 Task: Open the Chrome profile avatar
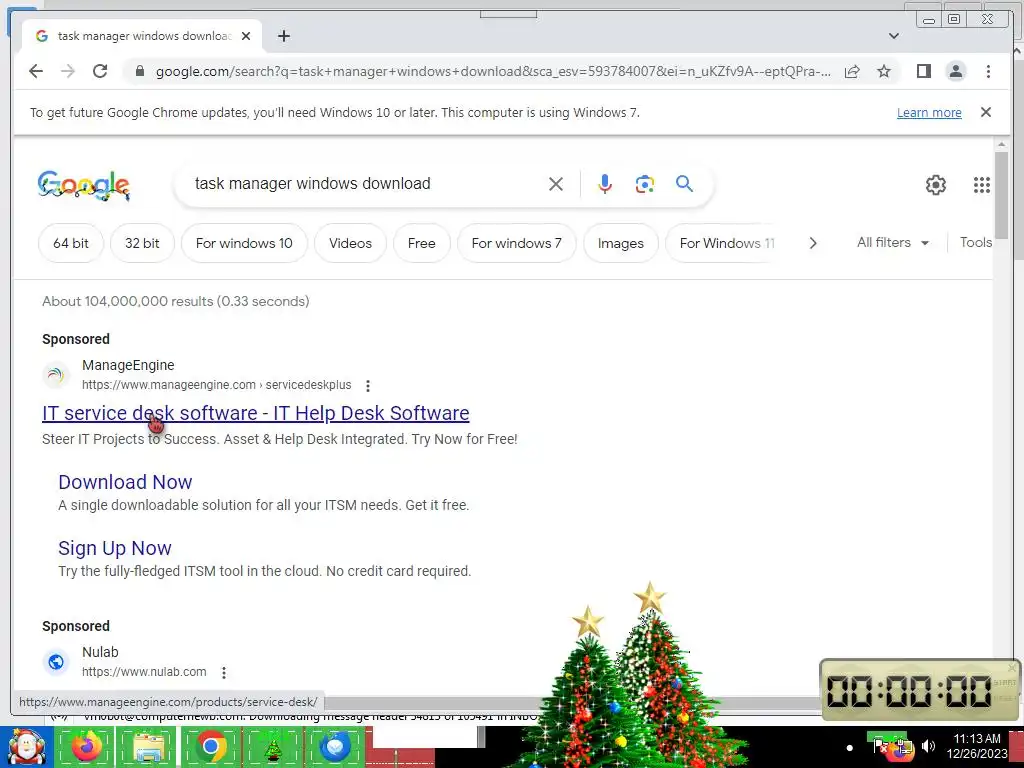[x=955, y=71]
